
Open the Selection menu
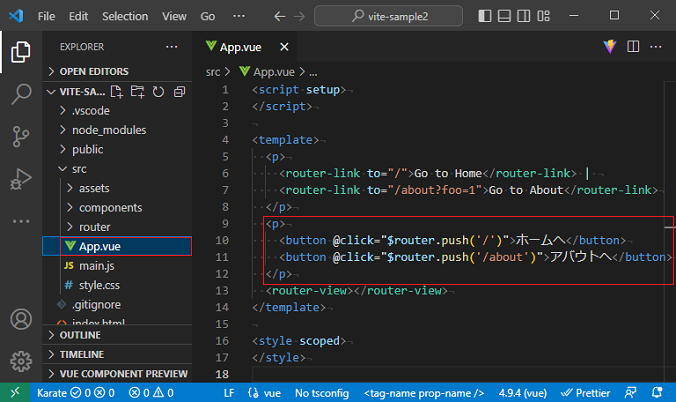coord(125,16)
